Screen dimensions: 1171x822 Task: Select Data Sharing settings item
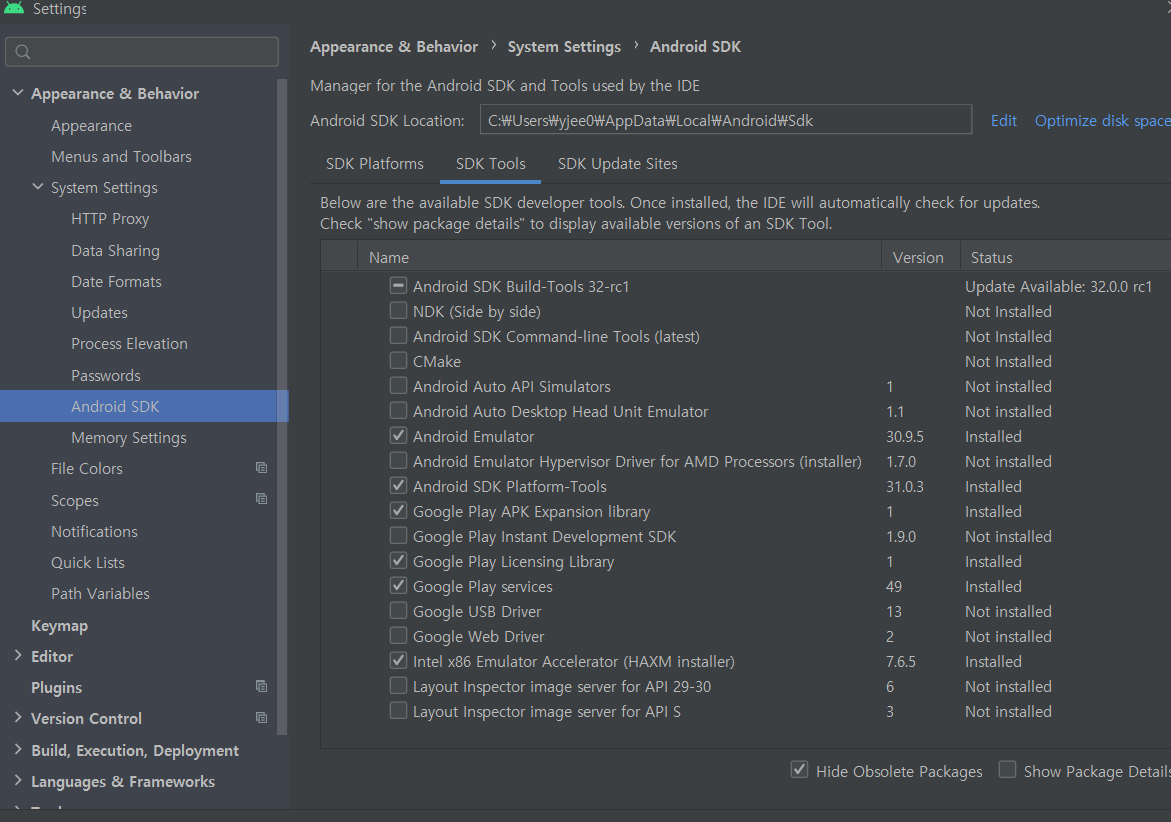(x=115, y=250)
